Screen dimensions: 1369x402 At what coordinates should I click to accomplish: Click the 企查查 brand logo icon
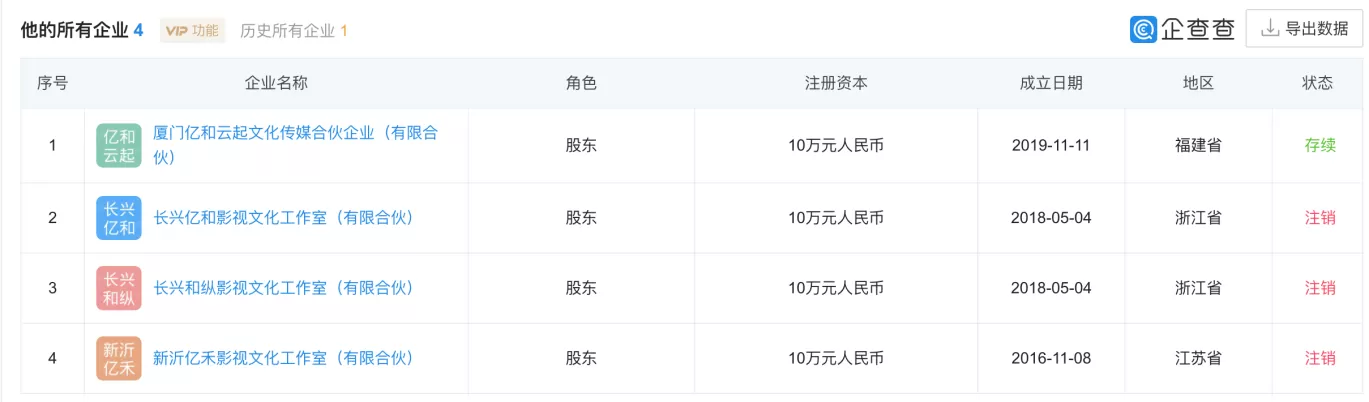1143,29
